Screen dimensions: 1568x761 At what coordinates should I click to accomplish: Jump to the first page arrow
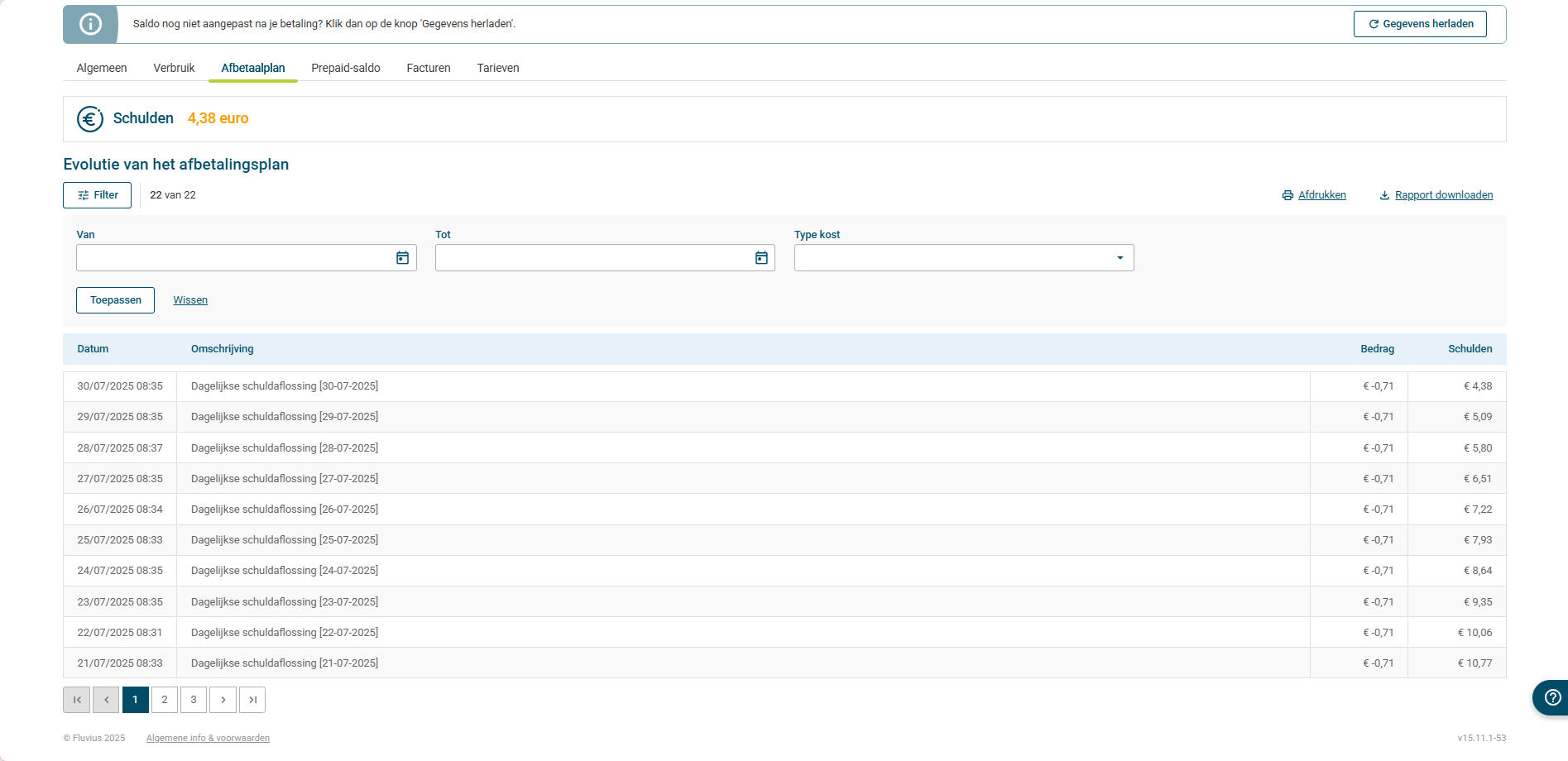coord(77,700)
